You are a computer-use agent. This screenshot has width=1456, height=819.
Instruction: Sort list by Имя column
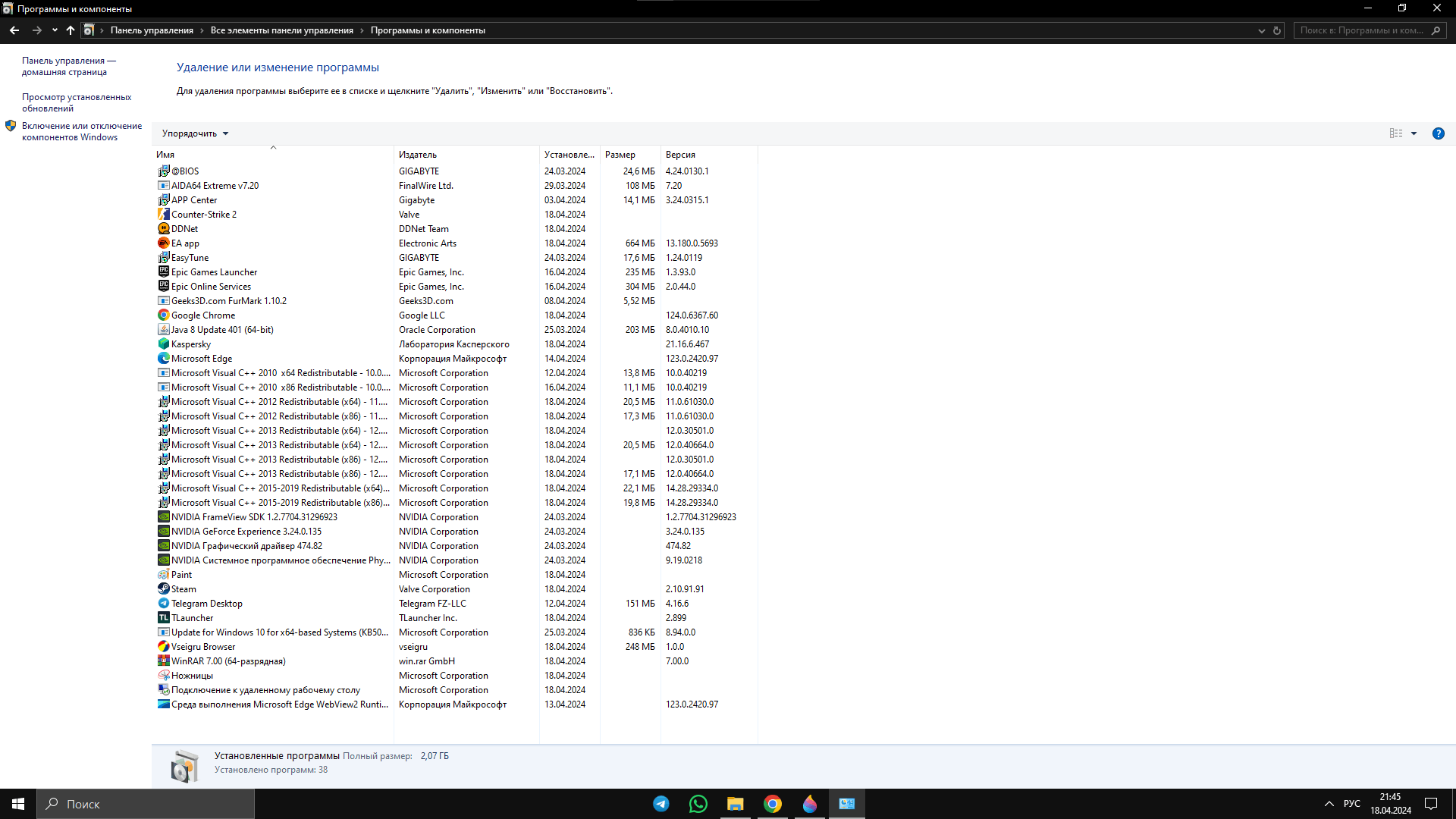coord(273,155)
